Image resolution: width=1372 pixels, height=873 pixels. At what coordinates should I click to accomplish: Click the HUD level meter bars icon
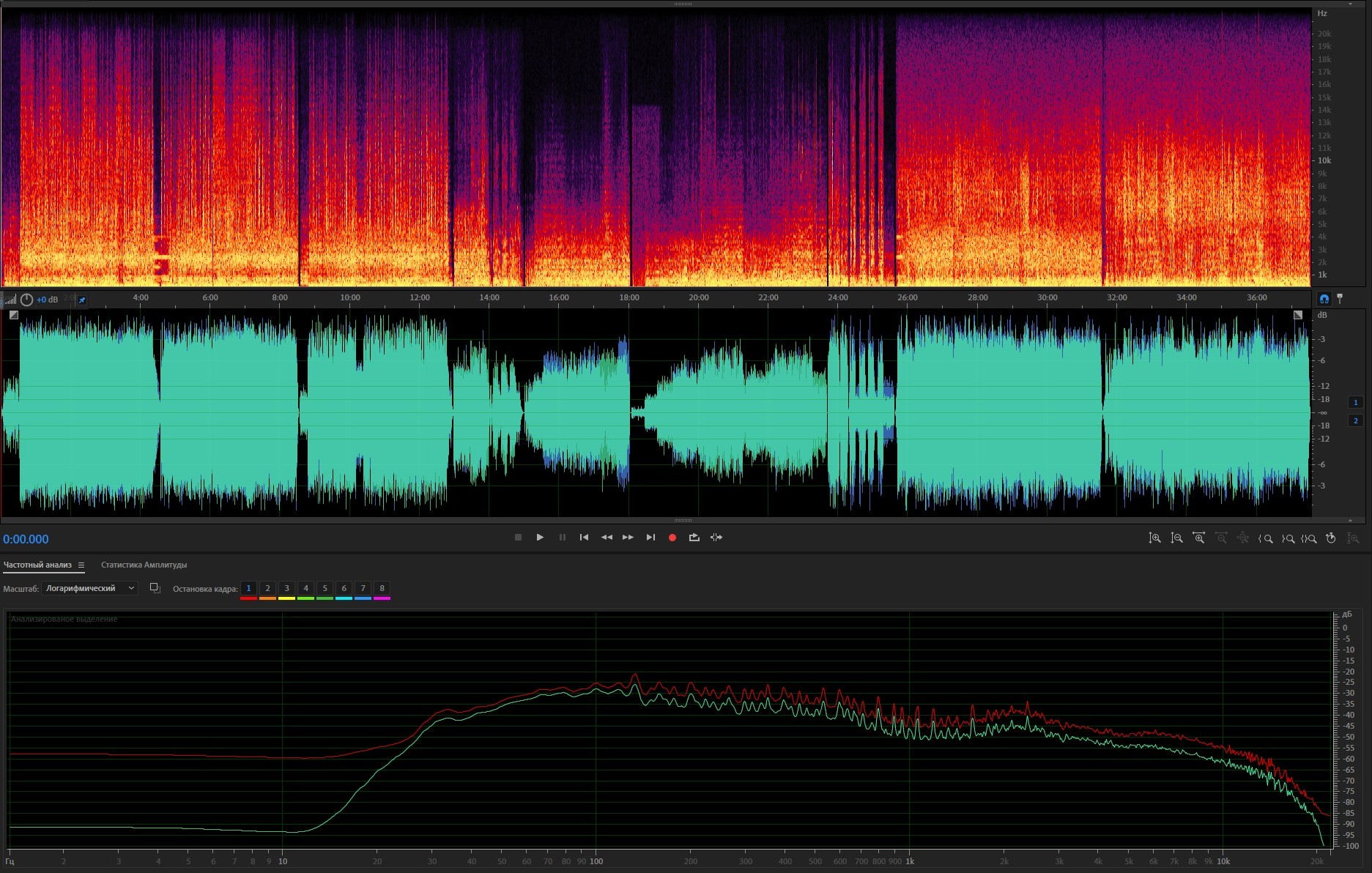tap(10, 300)
